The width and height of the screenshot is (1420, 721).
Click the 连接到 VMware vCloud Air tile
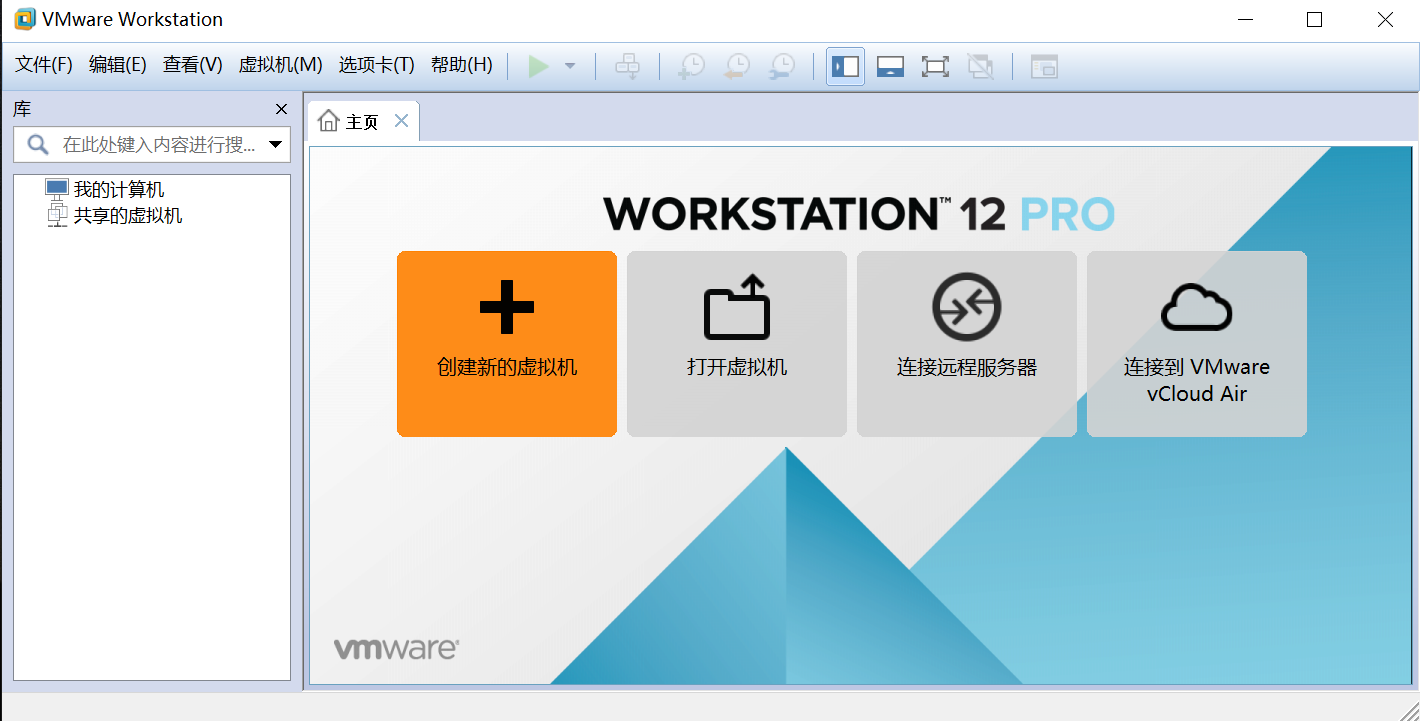click(1197, 344)
